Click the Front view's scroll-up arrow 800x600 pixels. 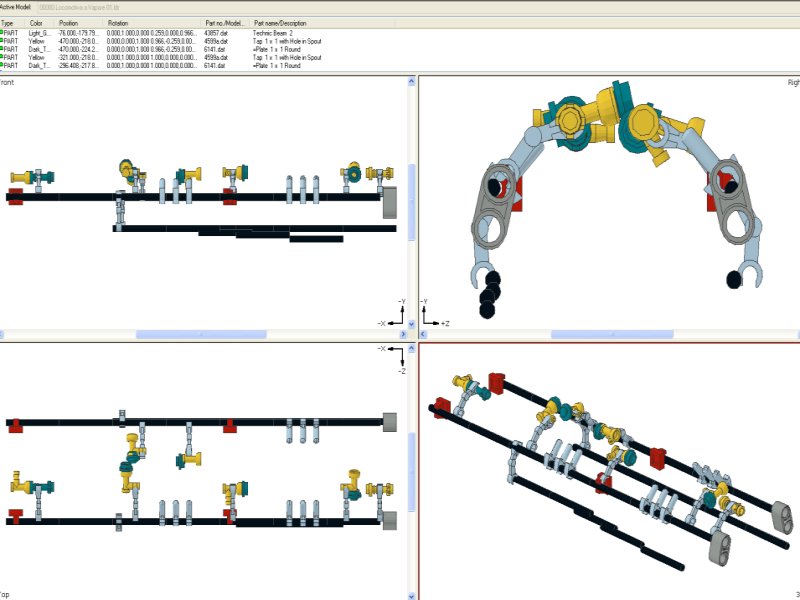click(x=412, y=81)
